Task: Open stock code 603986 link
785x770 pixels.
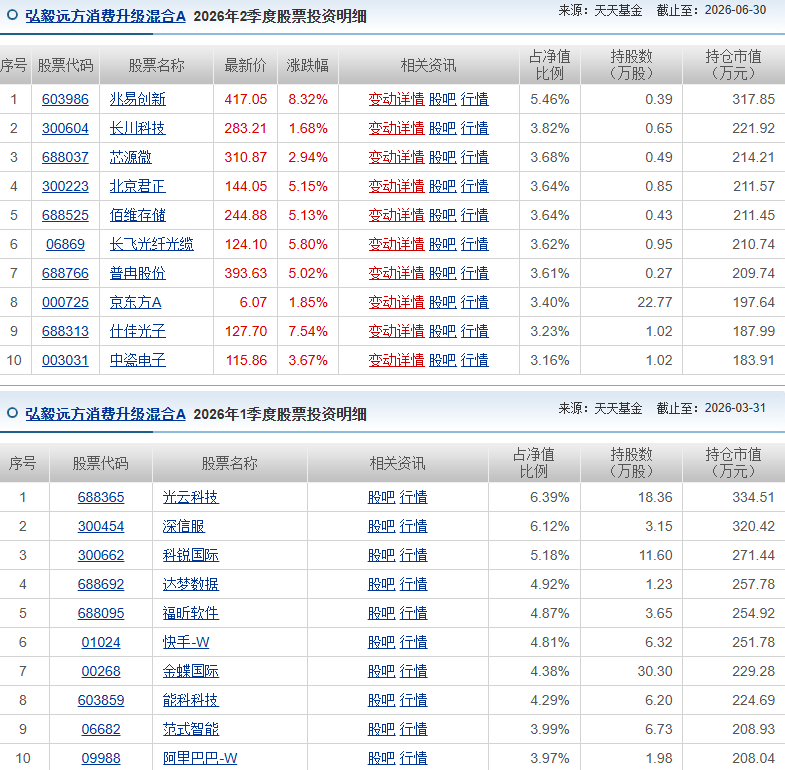Action: tap(65, 99)
